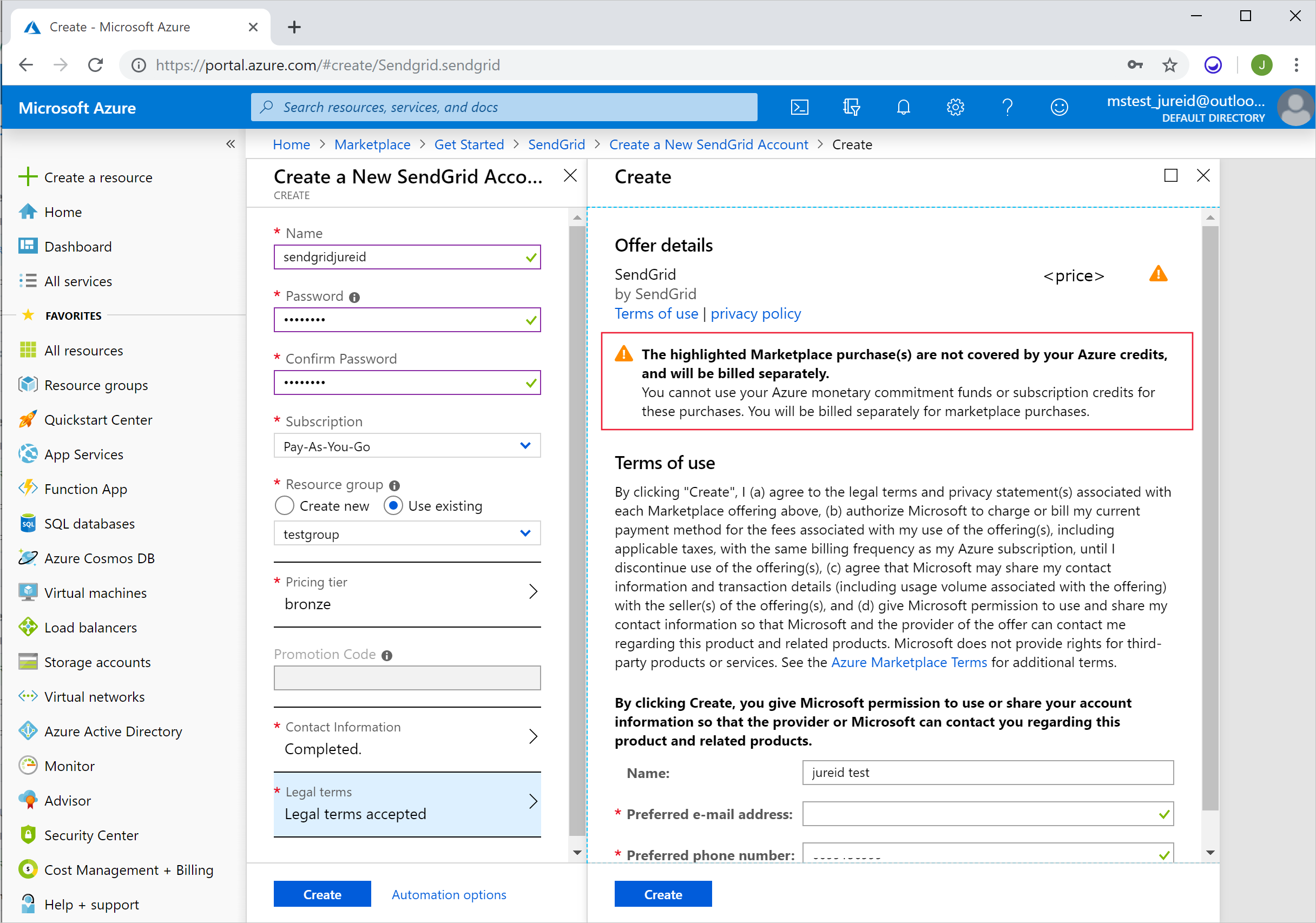Go to Marketplace breadcrumb

tap(372, 144)
